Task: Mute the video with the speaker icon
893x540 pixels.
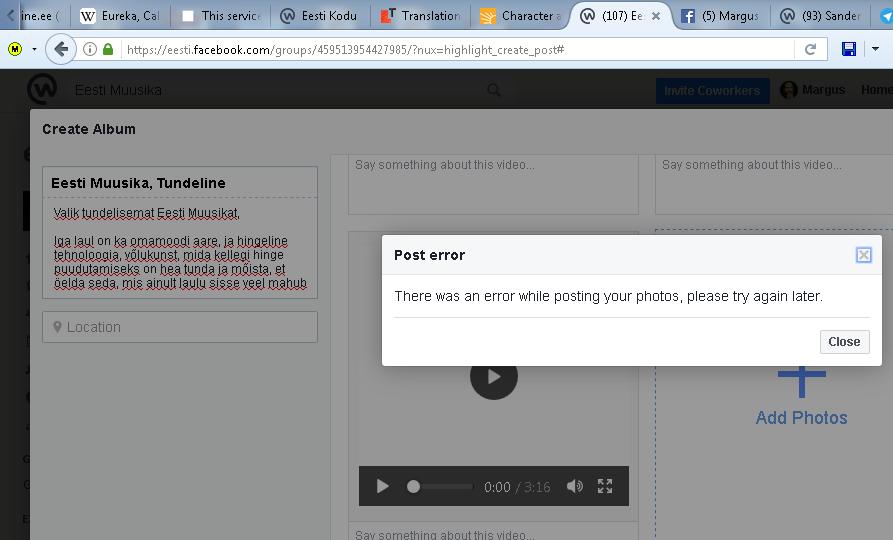Action: 575,487
